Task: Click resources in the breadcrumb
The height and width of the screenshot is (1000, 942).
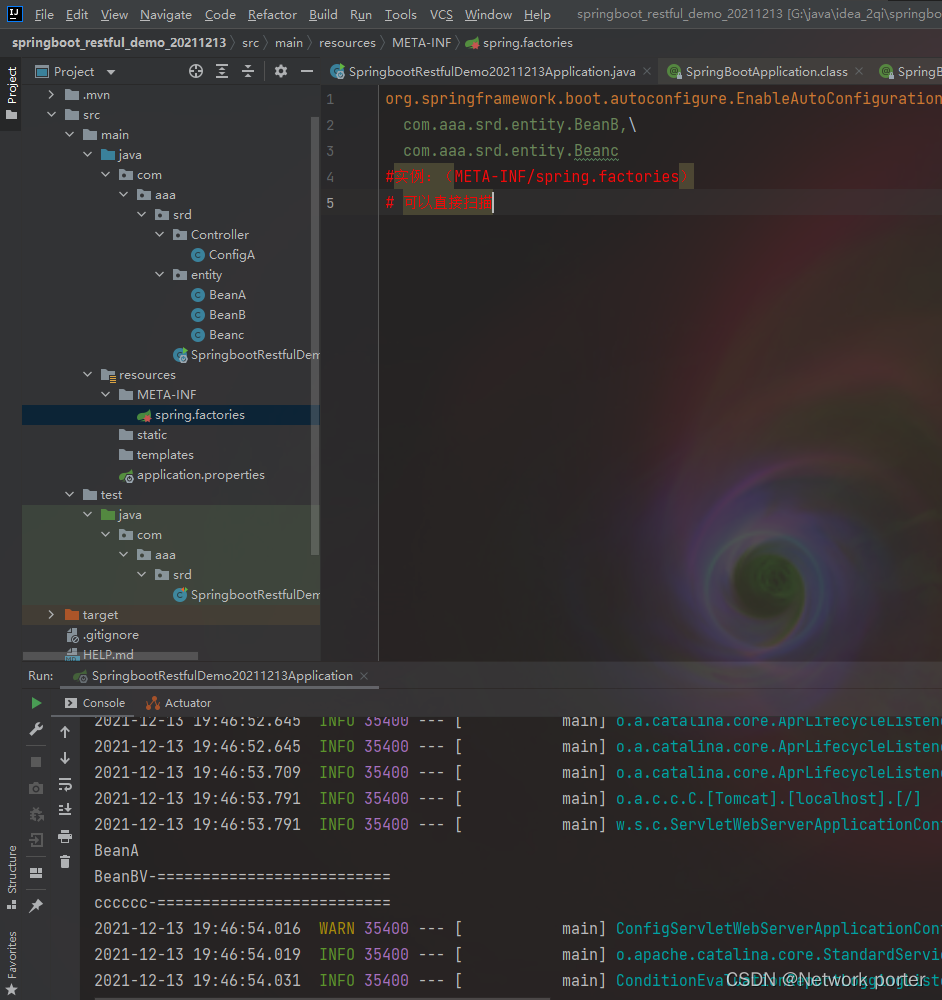Action: pyautogui.click(x=347, y=43)
